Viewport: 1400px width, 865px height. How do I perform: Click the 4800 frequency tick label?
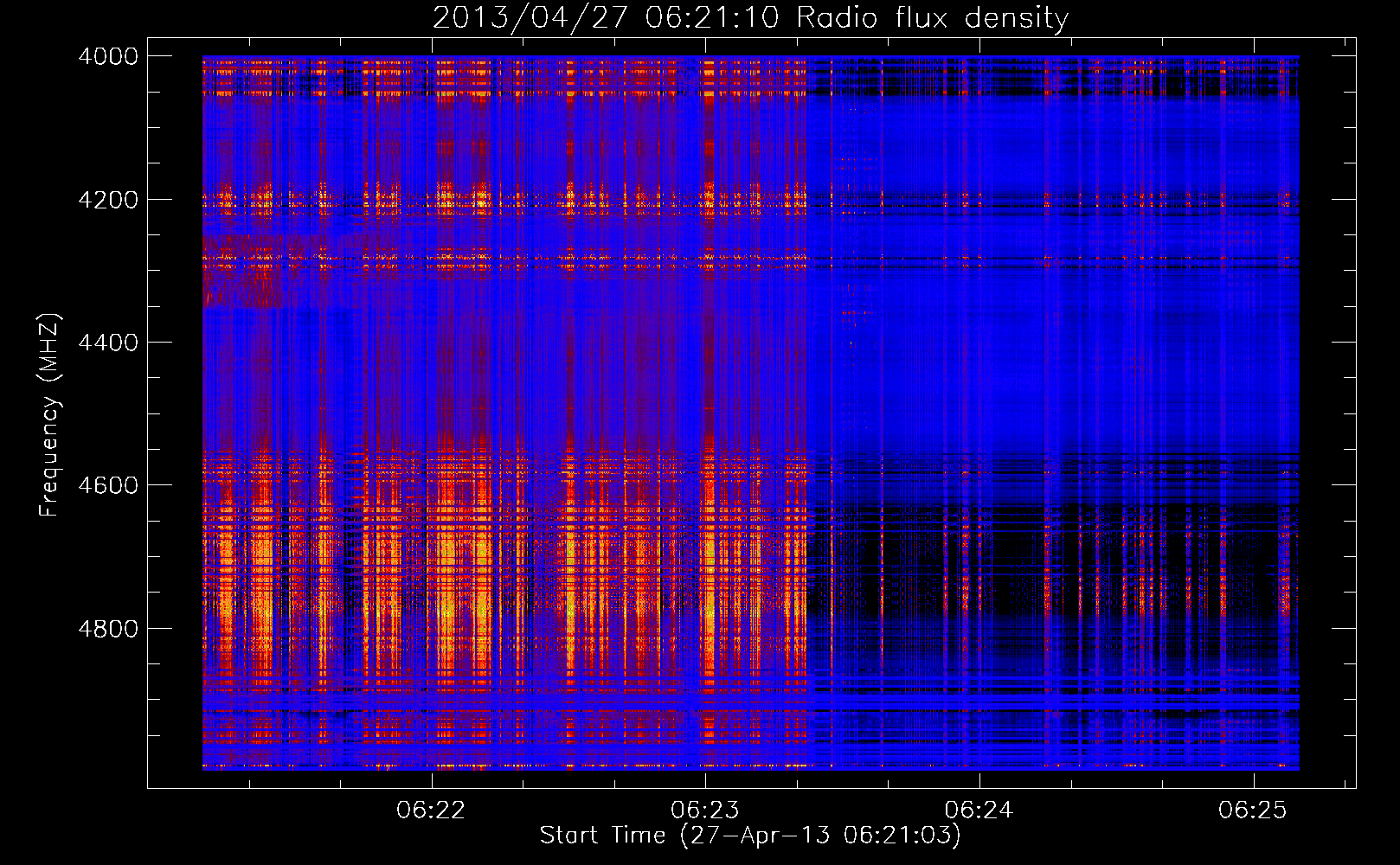click(108, 628)
